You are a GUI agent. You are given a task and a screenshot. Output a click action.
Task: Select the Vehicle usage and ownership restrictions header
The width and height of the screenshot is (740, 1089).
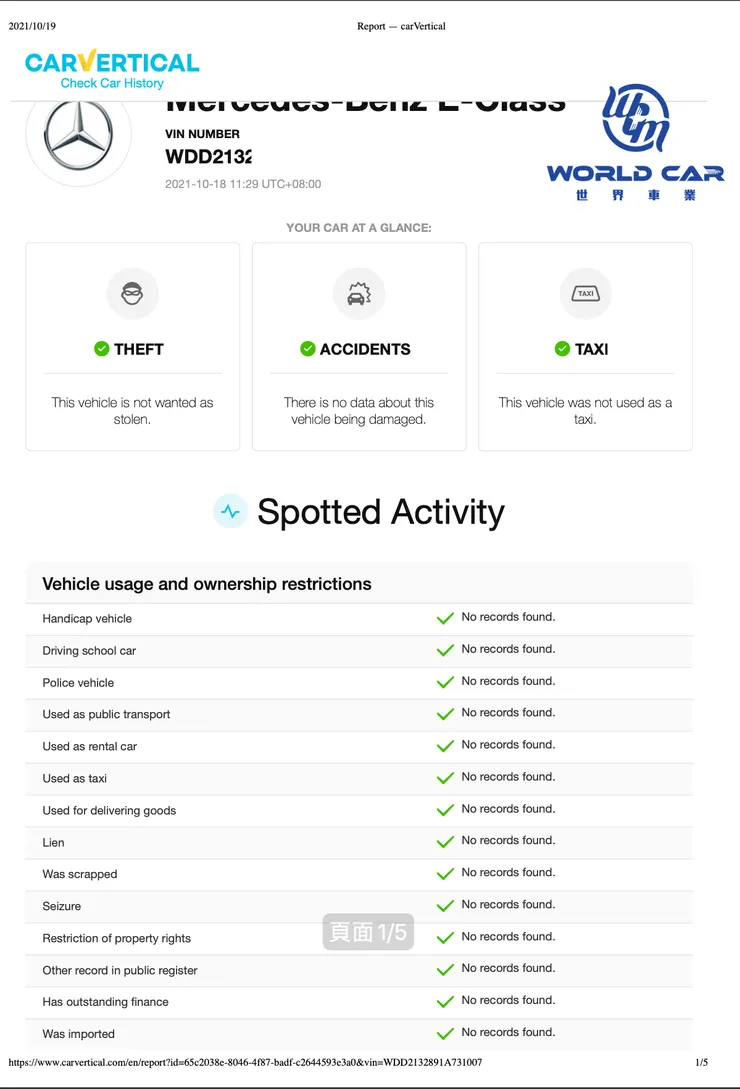[207, 584]
